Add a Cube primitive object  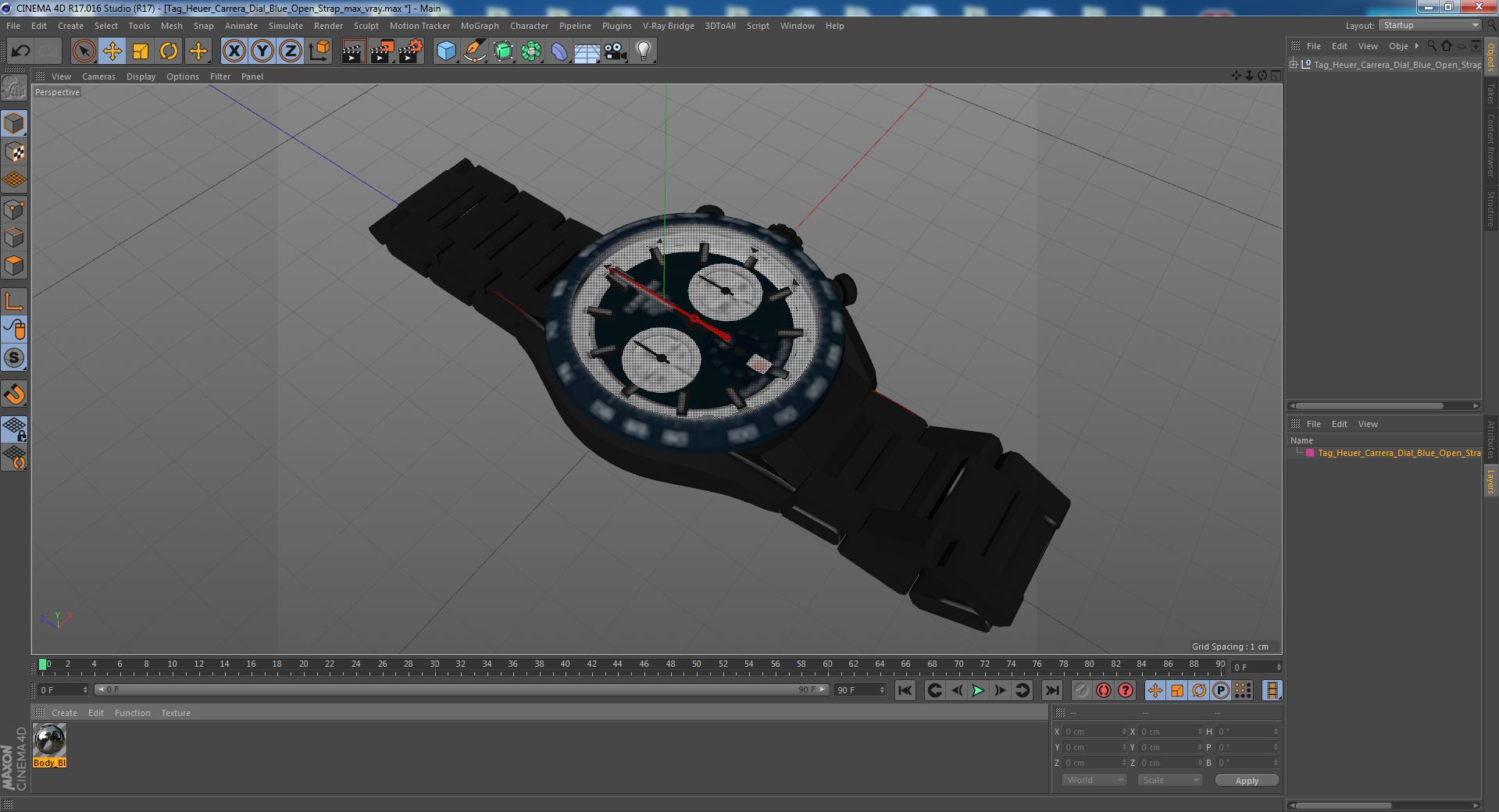(x=446, y=52)
